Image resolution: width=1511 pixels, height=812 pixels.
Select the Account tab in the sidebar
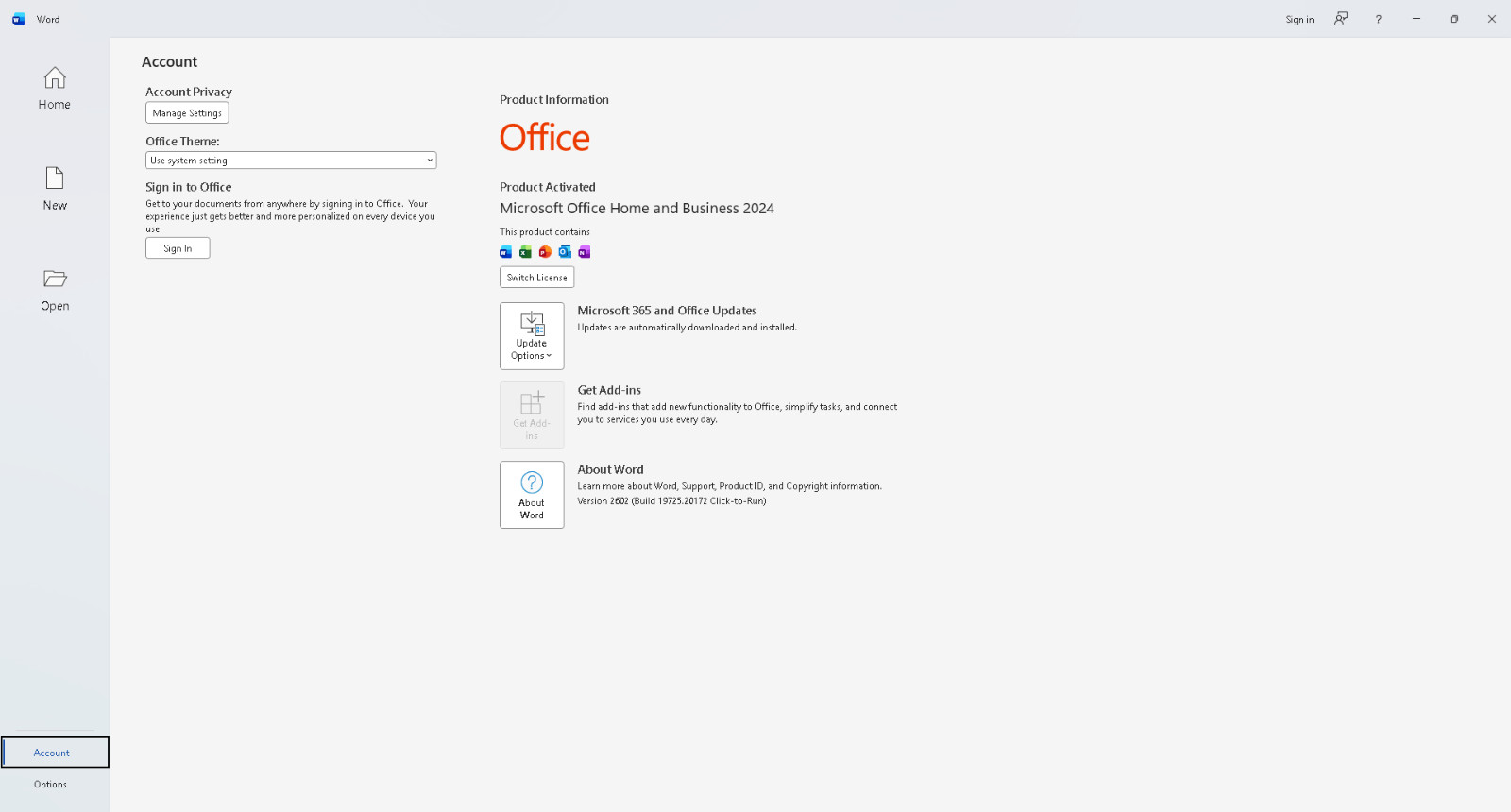tap(55, 753)
